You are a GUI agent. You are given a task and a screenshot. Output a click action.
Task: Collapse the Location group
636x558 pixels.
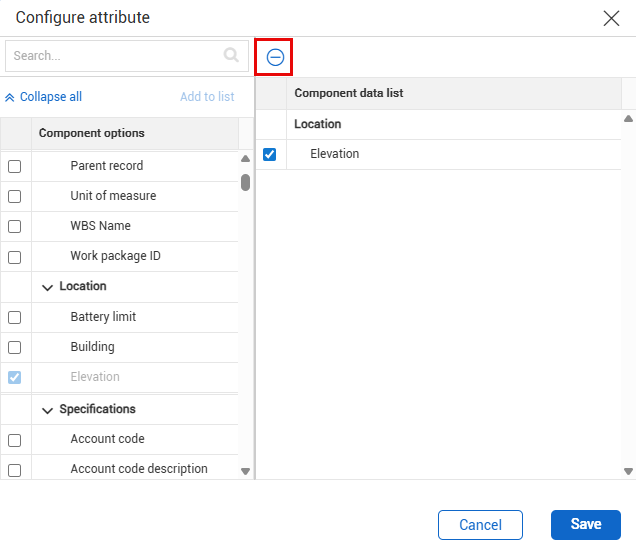click(47, 287)
